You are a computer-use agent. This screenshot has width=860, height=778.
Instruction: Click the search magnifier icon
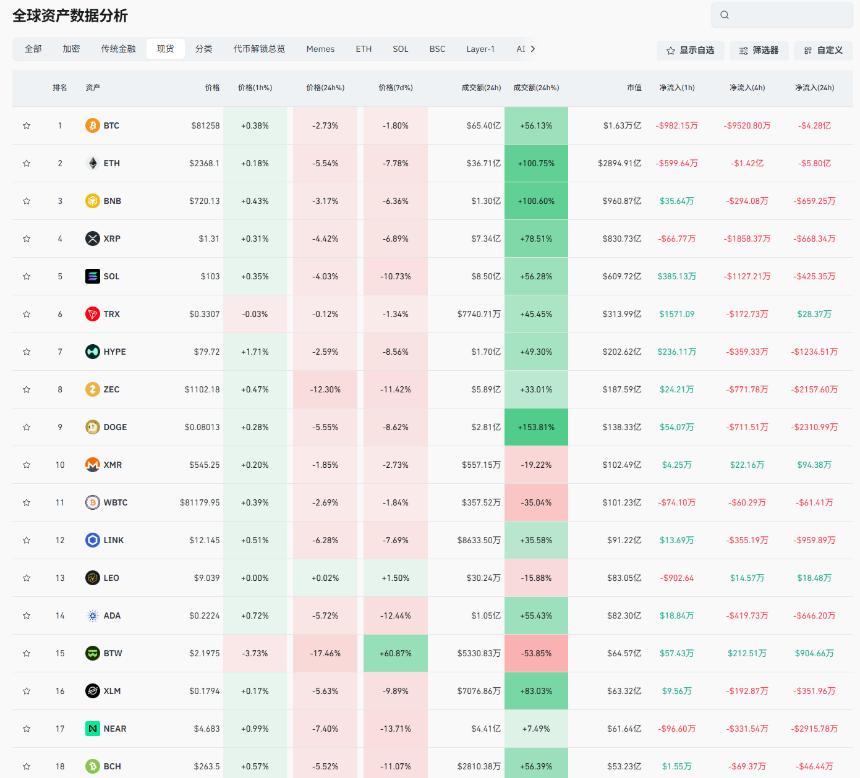click(x=725, y=15)
